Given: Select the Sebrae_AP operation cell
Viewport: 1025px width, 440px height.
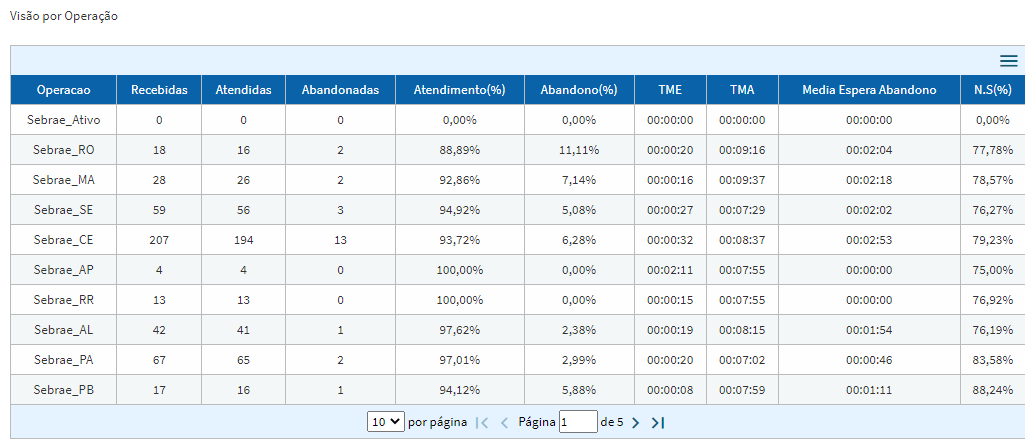Looking at the screenshot, I should coord(63,270).
